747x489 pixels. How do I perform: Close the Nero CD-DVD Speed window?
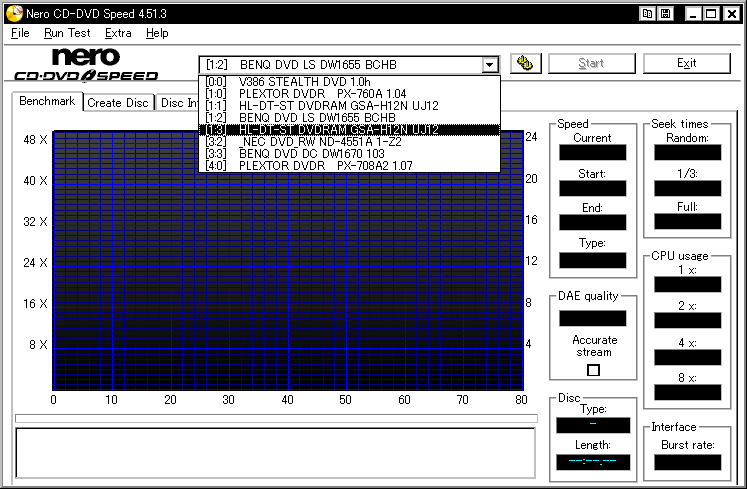tap(732, 14)
